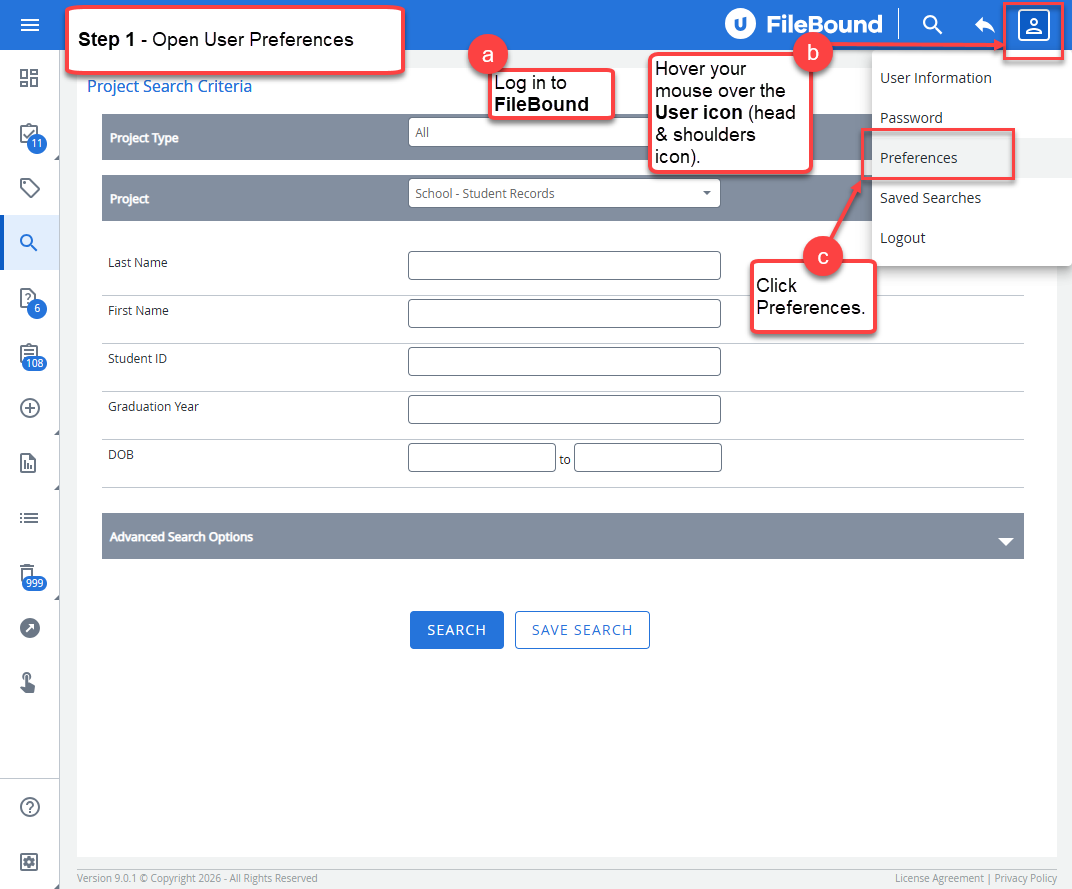The height and width of the screenshot is (889, 1072).
Task: Click the touch hand icon in sidebar
Action: pyautogui.click(x=28, y=682)
